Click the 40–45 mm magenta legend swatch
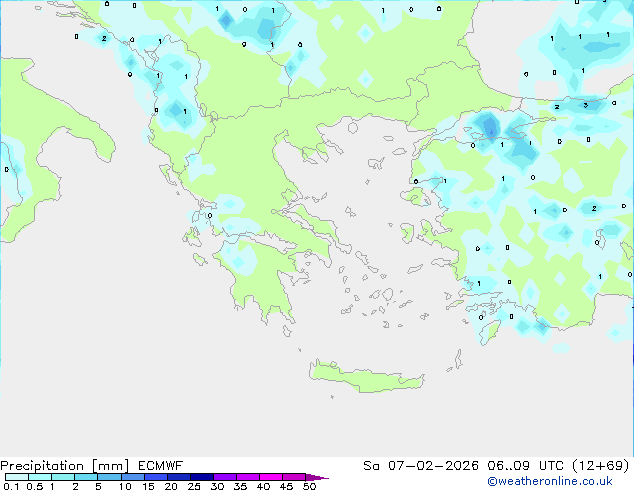Screen dimensions: 634x490 point(271,477)
